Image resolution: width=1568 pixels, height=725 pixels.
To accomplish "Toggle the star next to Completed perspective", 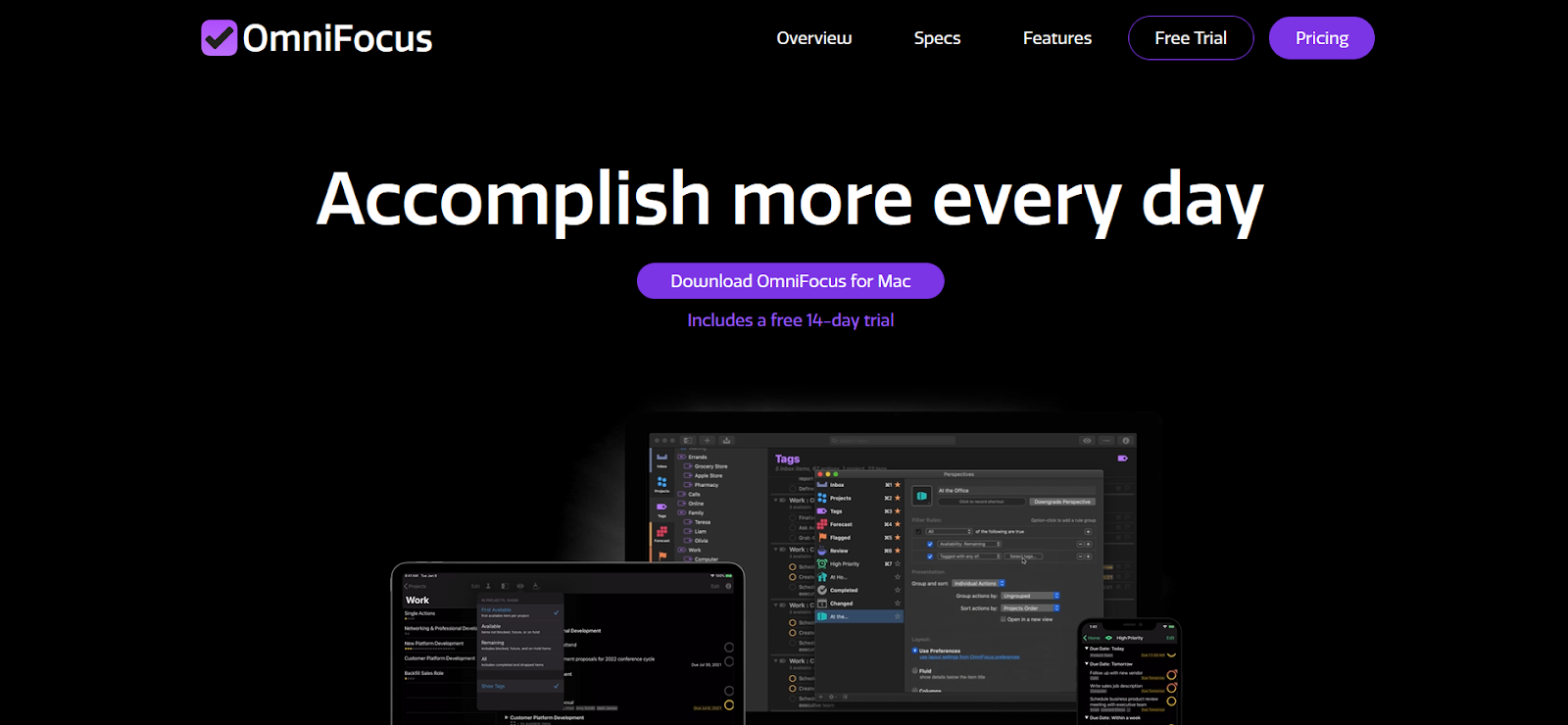I will [x=898, y=590].
